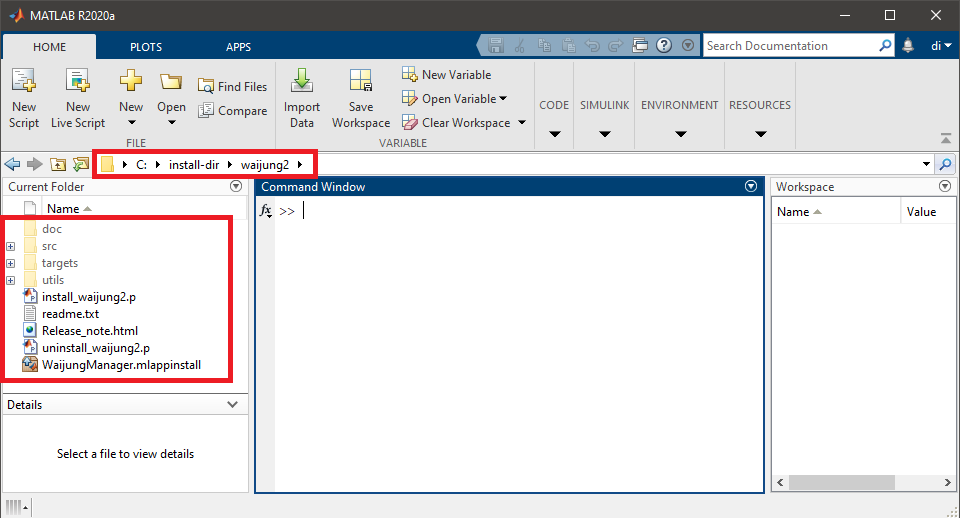Open the New file dropdown
961x518 pixels.
131,98
